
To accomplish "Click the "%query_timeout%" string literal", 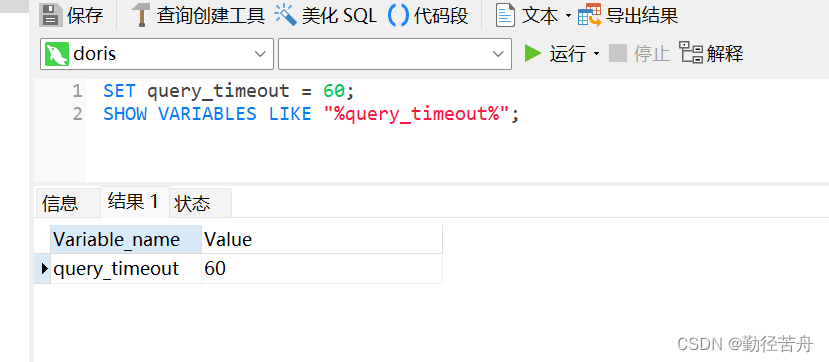I will tap(417, 114).
